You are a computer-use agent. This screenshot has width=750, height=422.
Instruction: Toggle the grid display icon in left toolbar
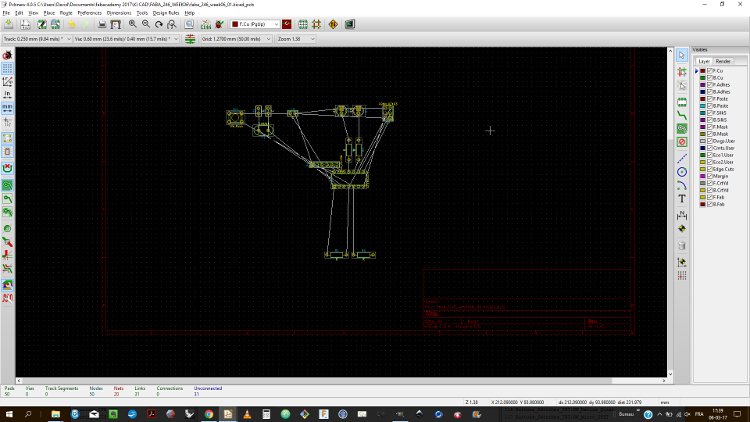pyautogui.click(x=8, y=68)
